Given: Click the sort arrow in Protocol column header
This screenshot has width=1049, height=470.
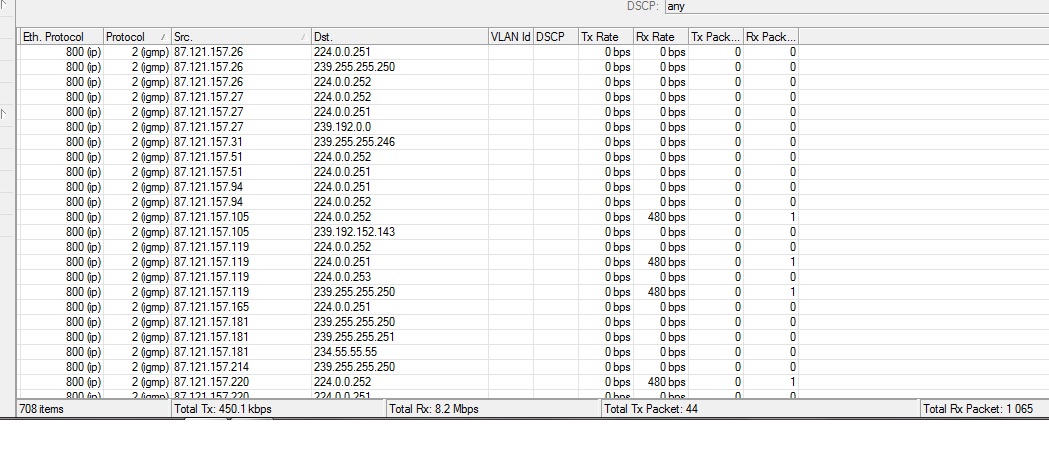Looking at the screenshot, I should (163, 37).
